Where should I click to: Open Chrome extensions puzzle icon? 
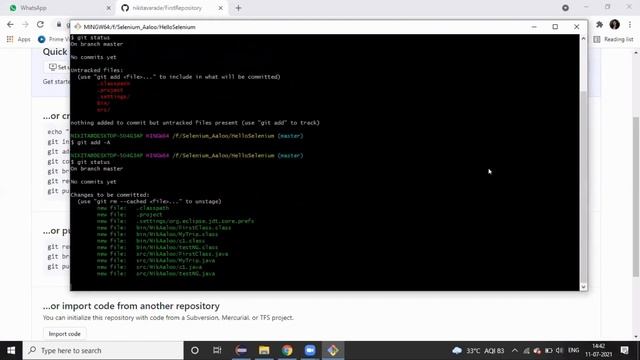pyautogui.click(x=599, y=24)
